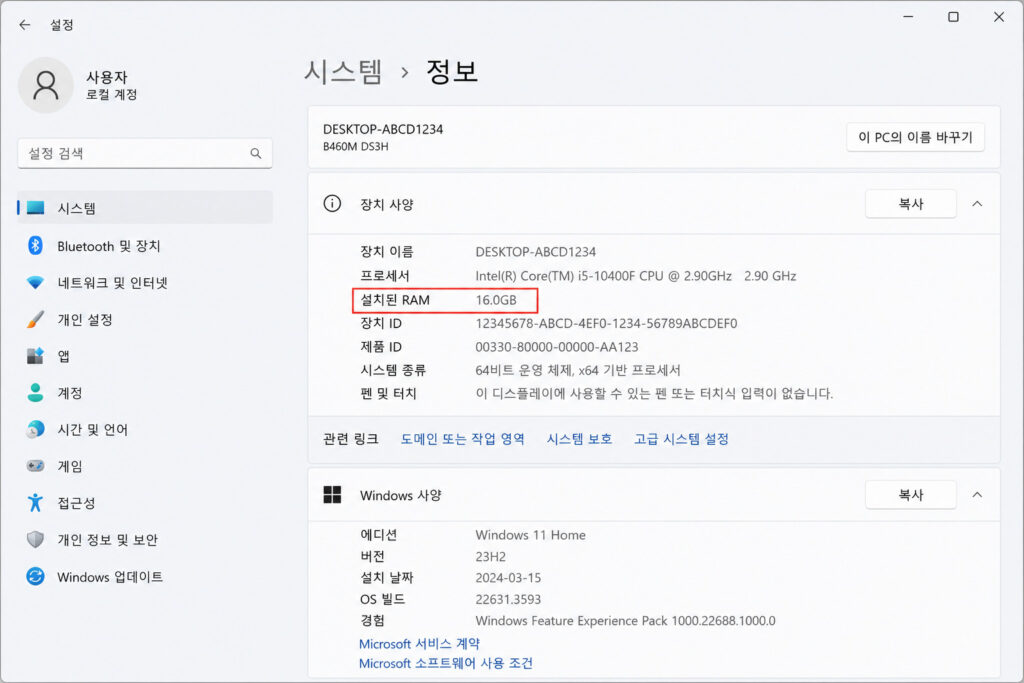Select the Windows 11 Home edition text

coord(530,535)
